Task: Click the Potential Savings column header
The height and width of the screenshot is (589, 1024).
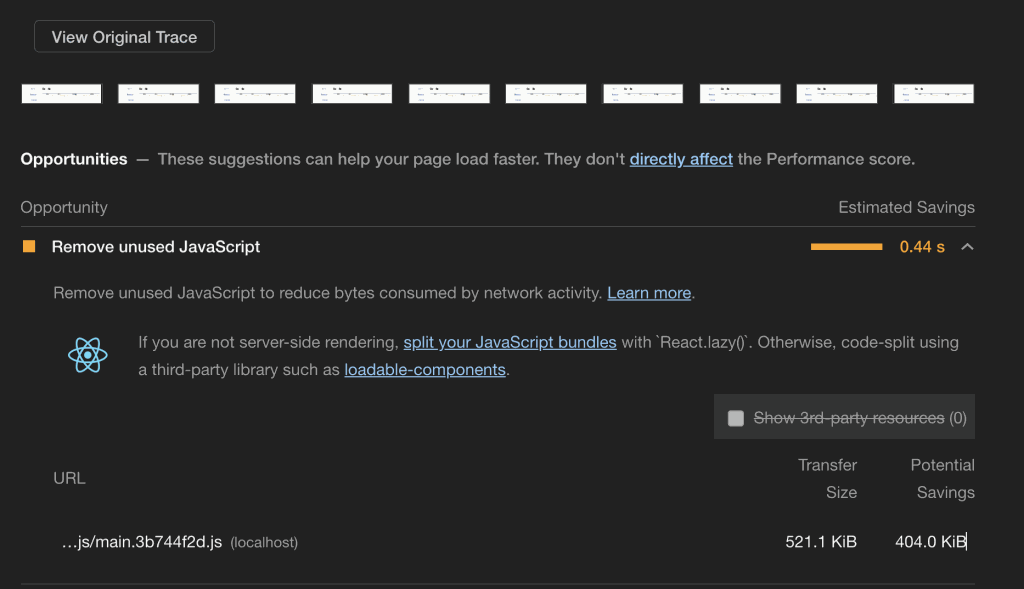Action: pos(942,479)
